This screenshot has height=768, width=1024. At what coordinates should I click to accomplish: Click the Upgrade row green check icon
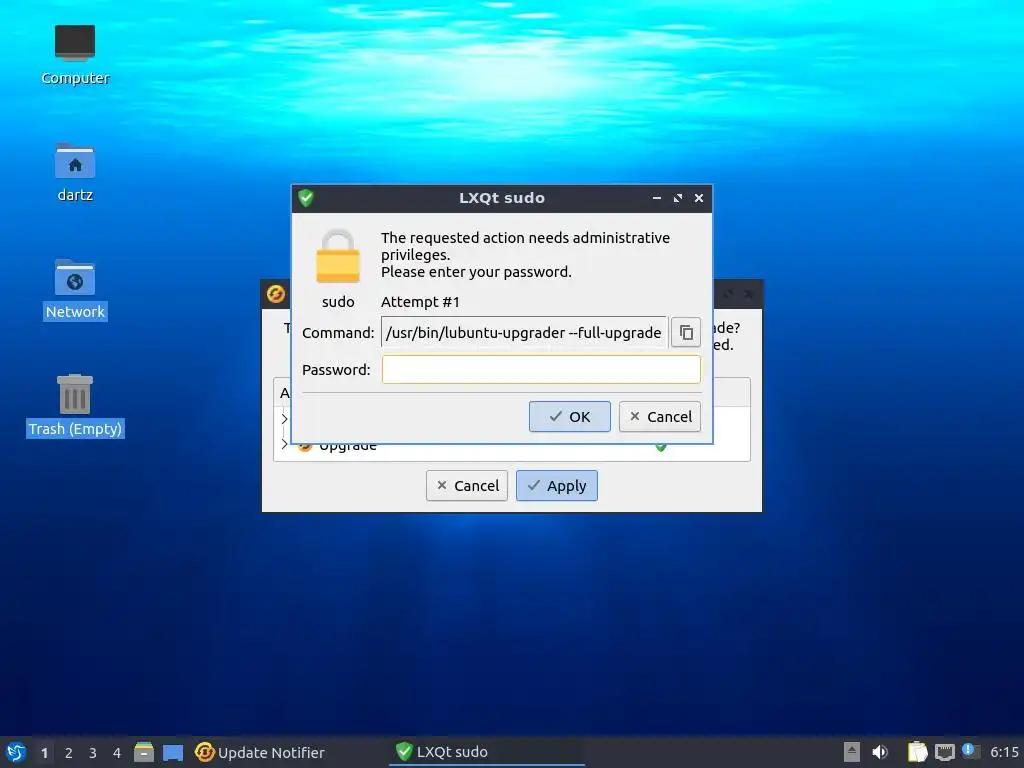[660, 447]
